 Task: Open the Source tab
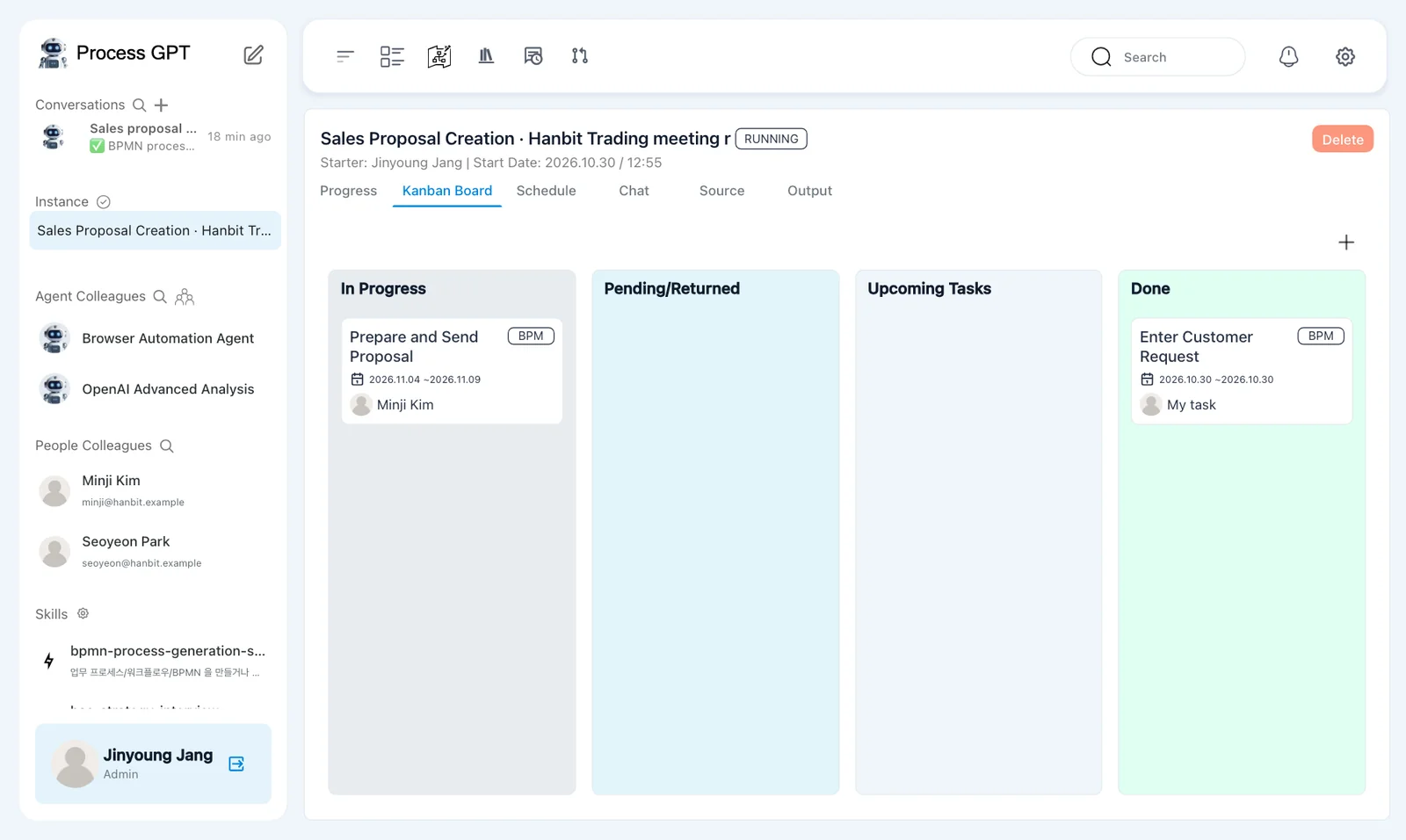click(721, 191)
